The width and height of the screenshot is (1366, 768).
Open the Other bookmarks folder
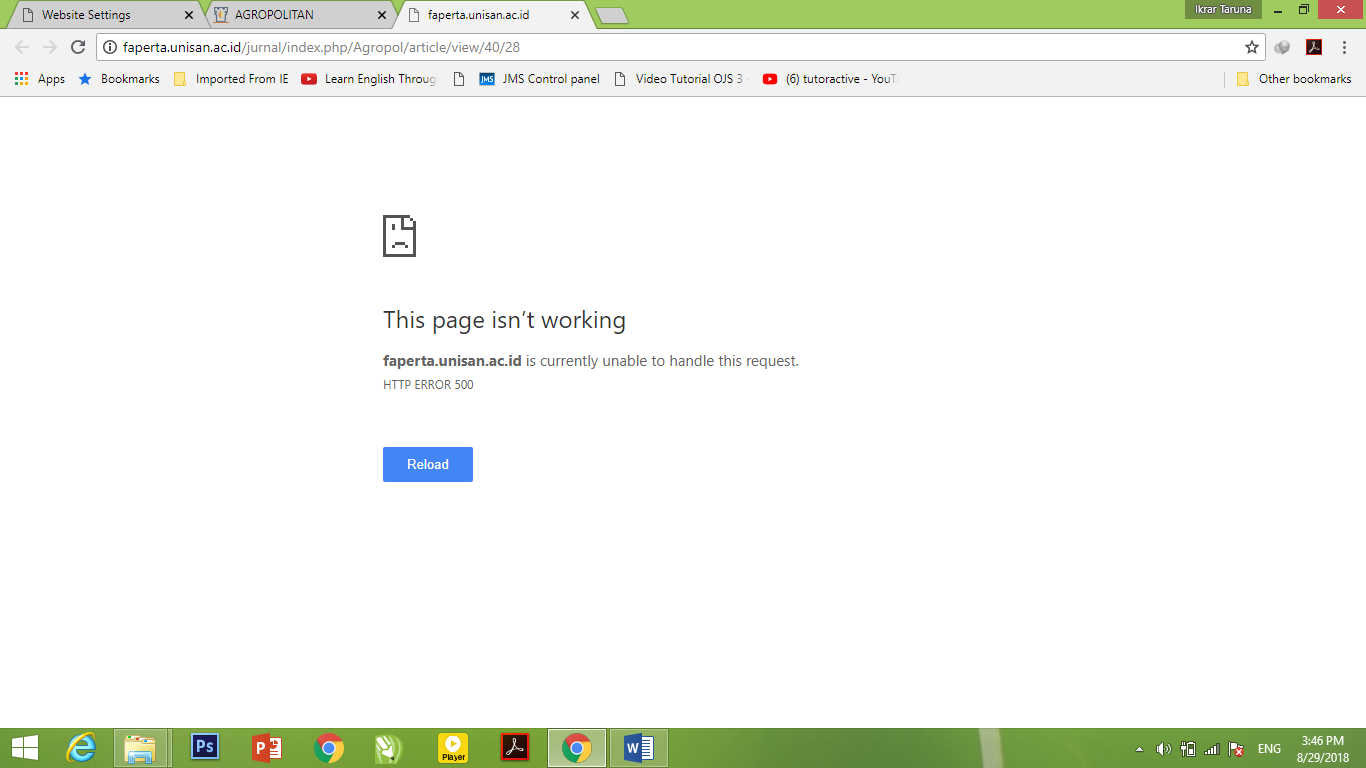coord(1294,79)
